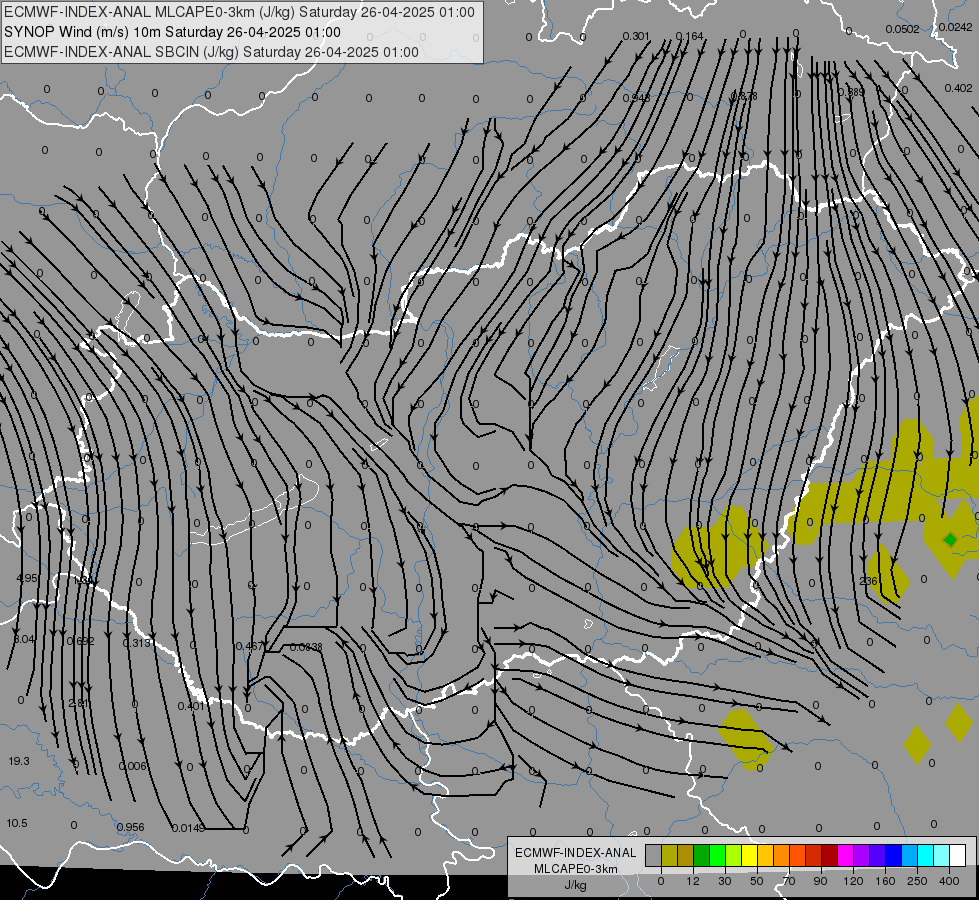Click the map value 0.006
Screen dimensions: 979x900
coord(132,766)
